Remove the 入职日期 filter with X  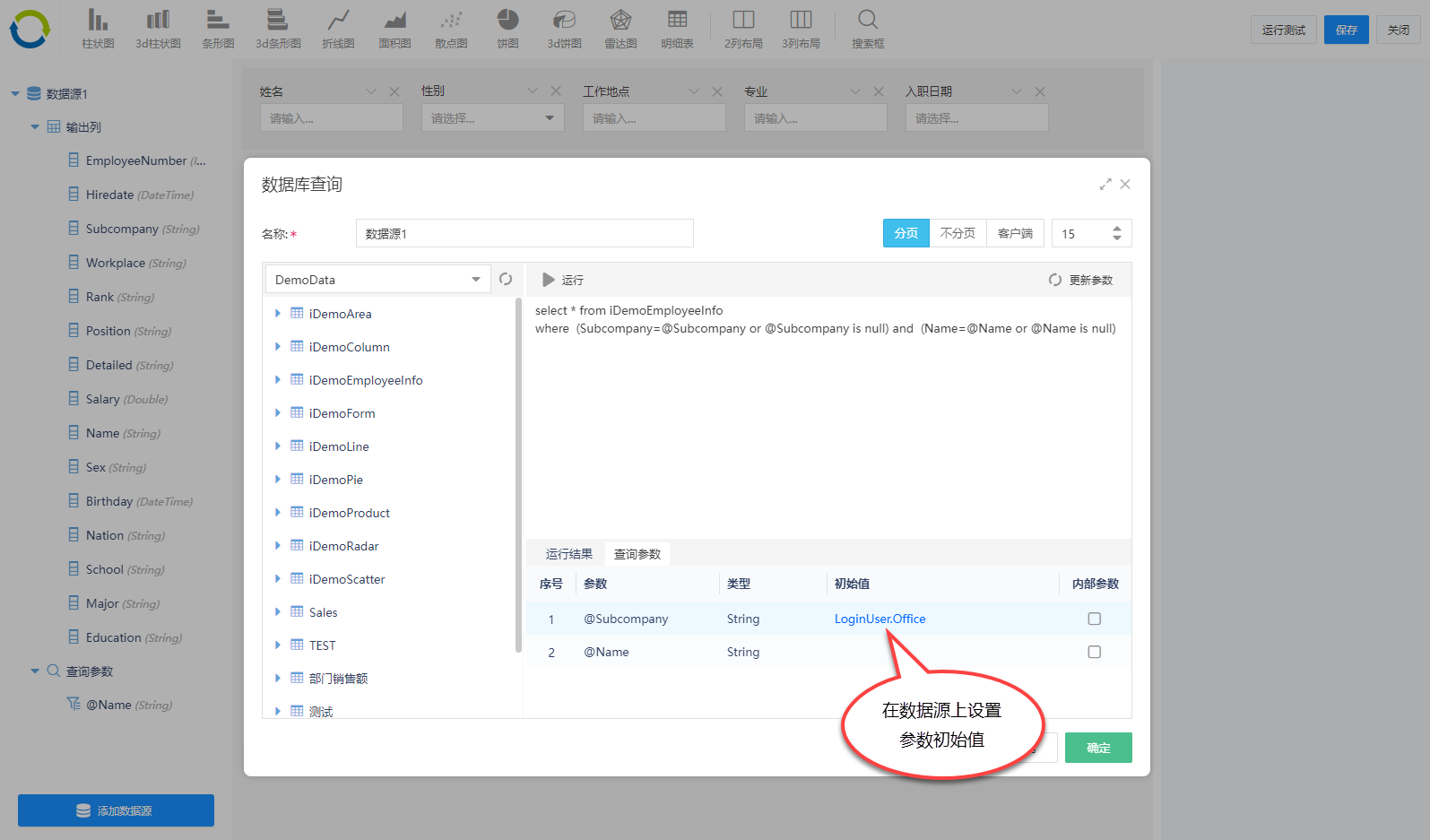pyautogui.click(x=1040, y=91)
